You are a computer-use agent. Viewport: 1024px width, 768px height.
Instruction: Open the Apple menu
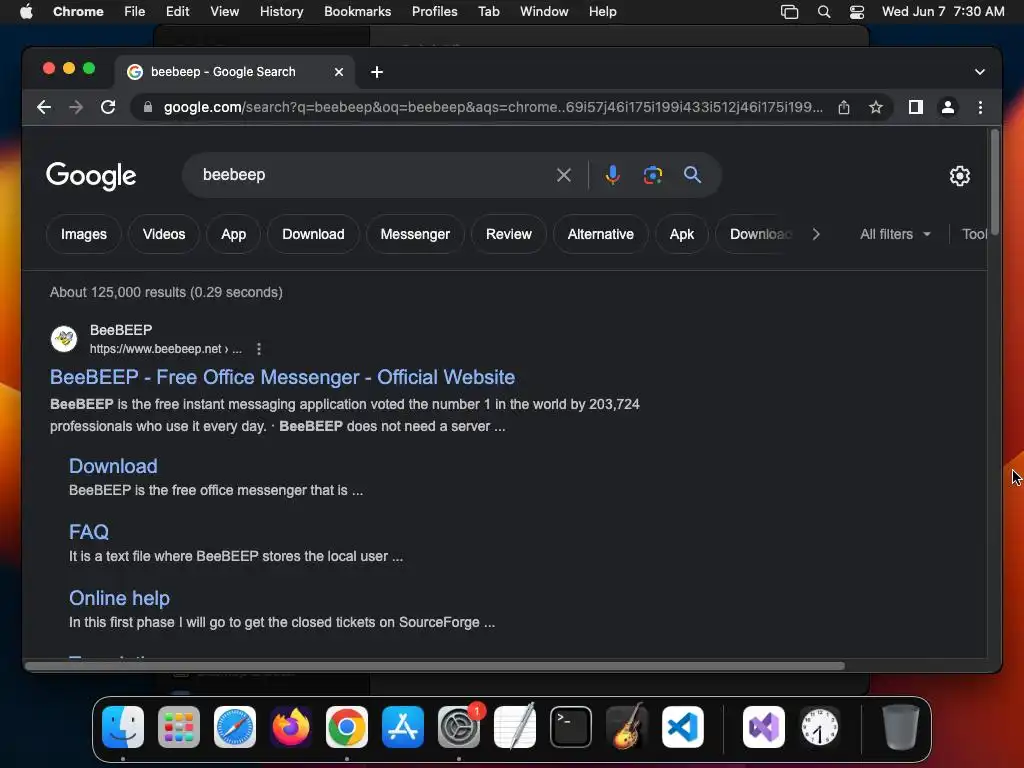coord(26,12)
